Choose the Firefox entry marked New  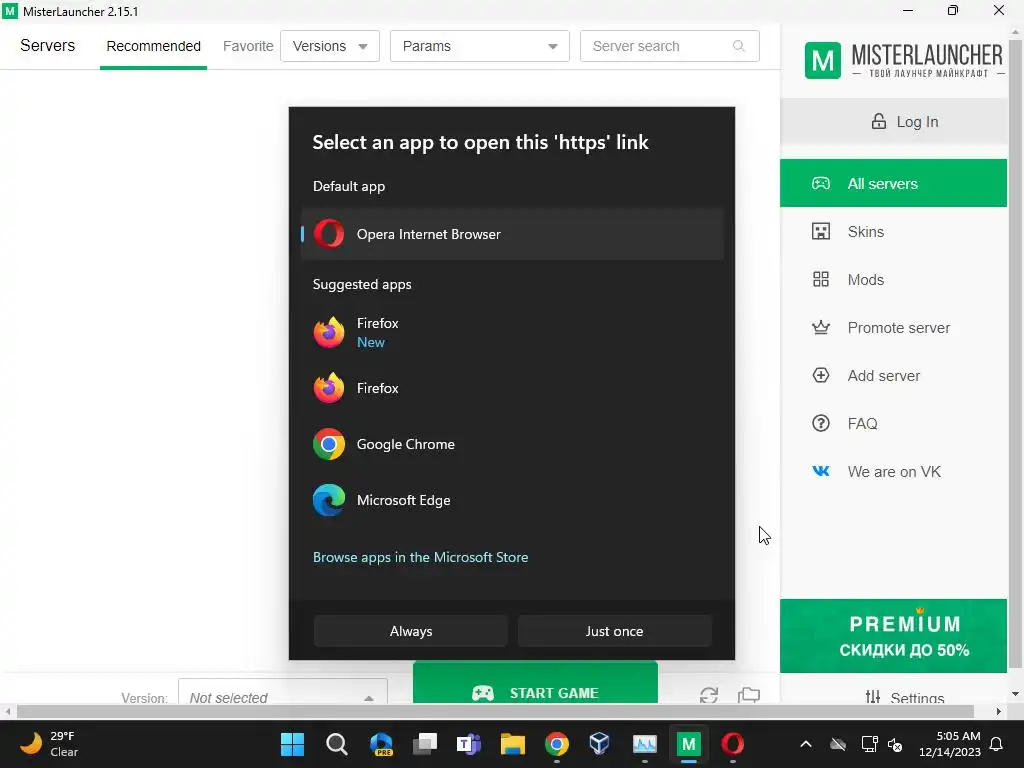pos(512,332)
